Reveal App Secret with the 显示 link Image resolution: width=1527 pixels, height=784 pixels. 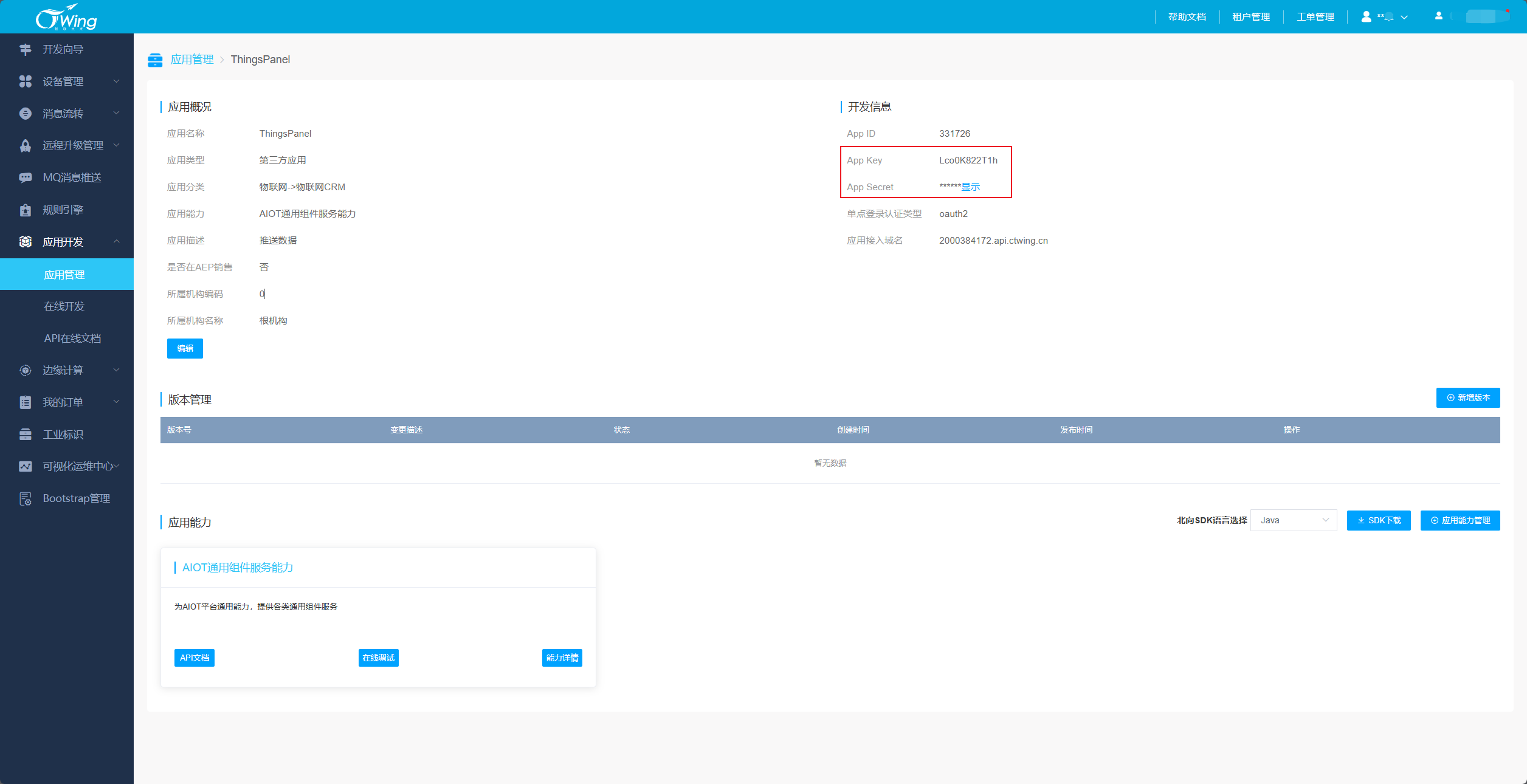(x=970, y=187)
